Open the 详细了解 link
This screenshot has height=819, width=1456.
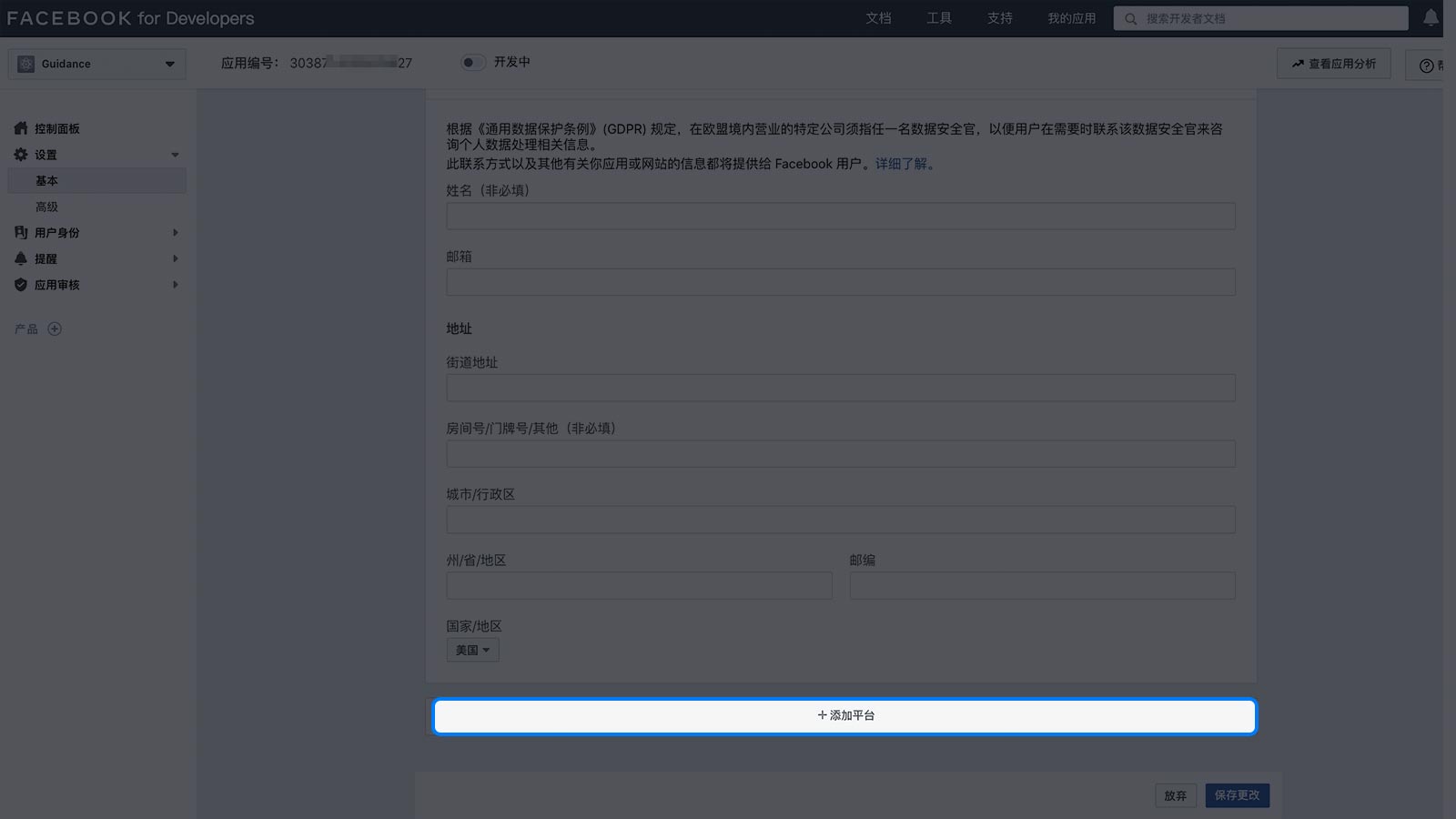(x=901, y=164)
